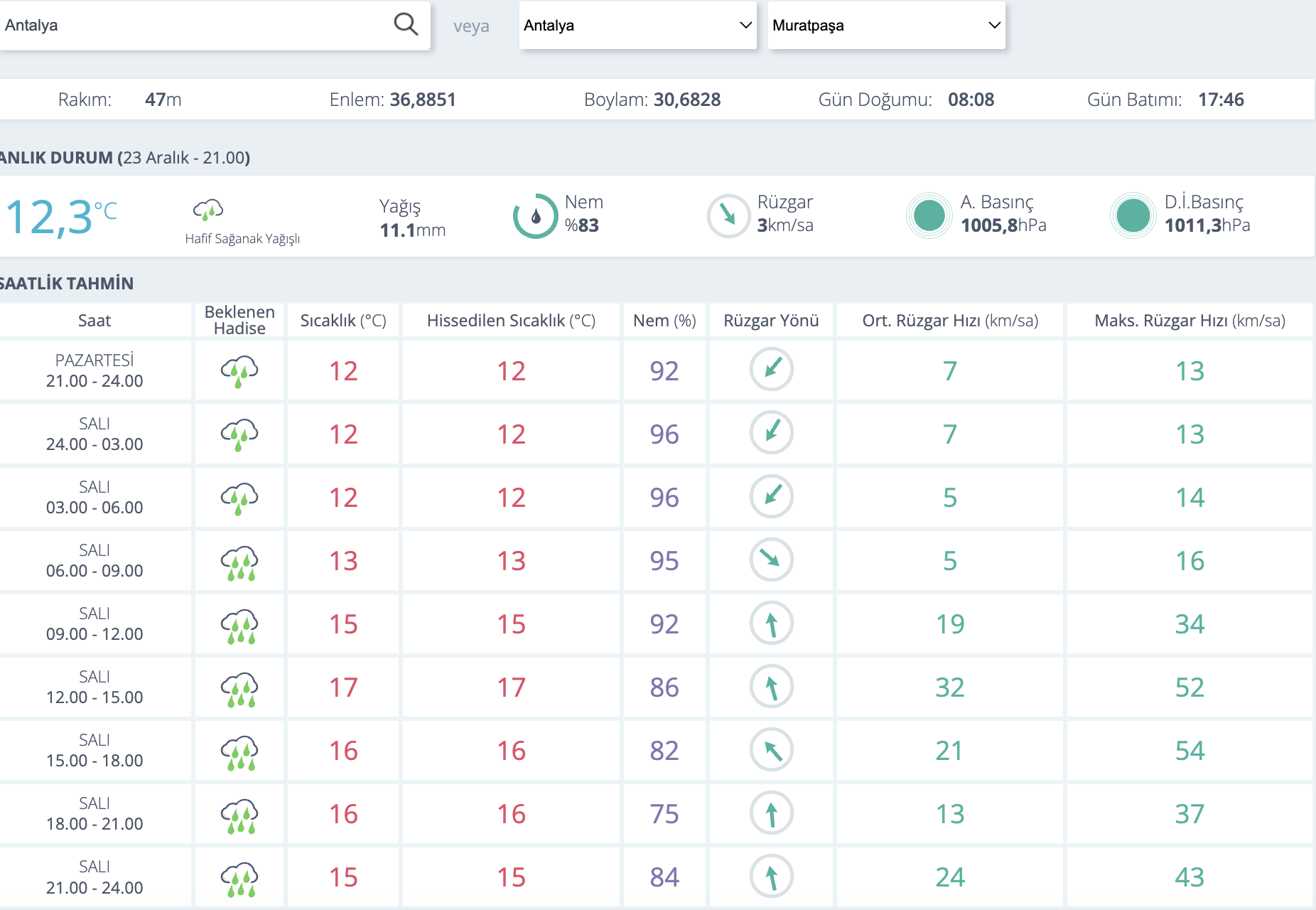
Task: Click the humidity droplet gauge icon
Action: coord(536,215)
